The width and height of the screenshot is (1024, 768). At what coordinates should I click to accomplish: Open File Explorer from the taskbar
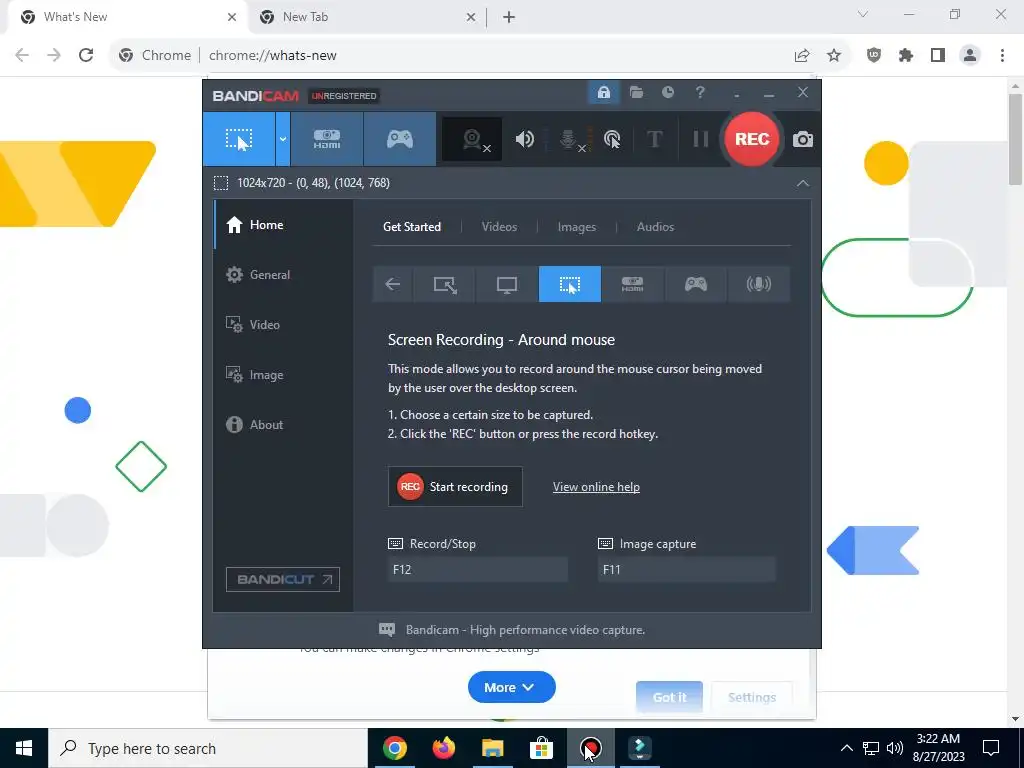pyautogui.click(x=492, y=748)
